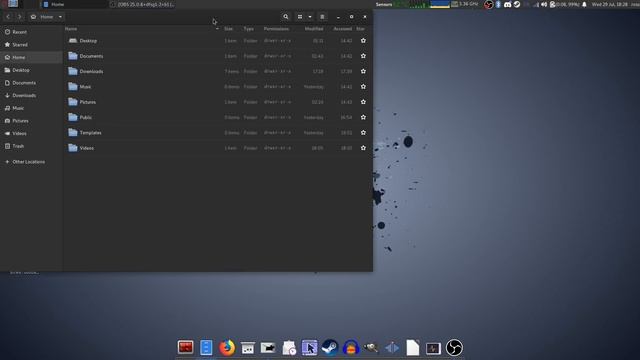Open Documents in the sidebar
The image size is (640, 360).
[x=31, y=82]
